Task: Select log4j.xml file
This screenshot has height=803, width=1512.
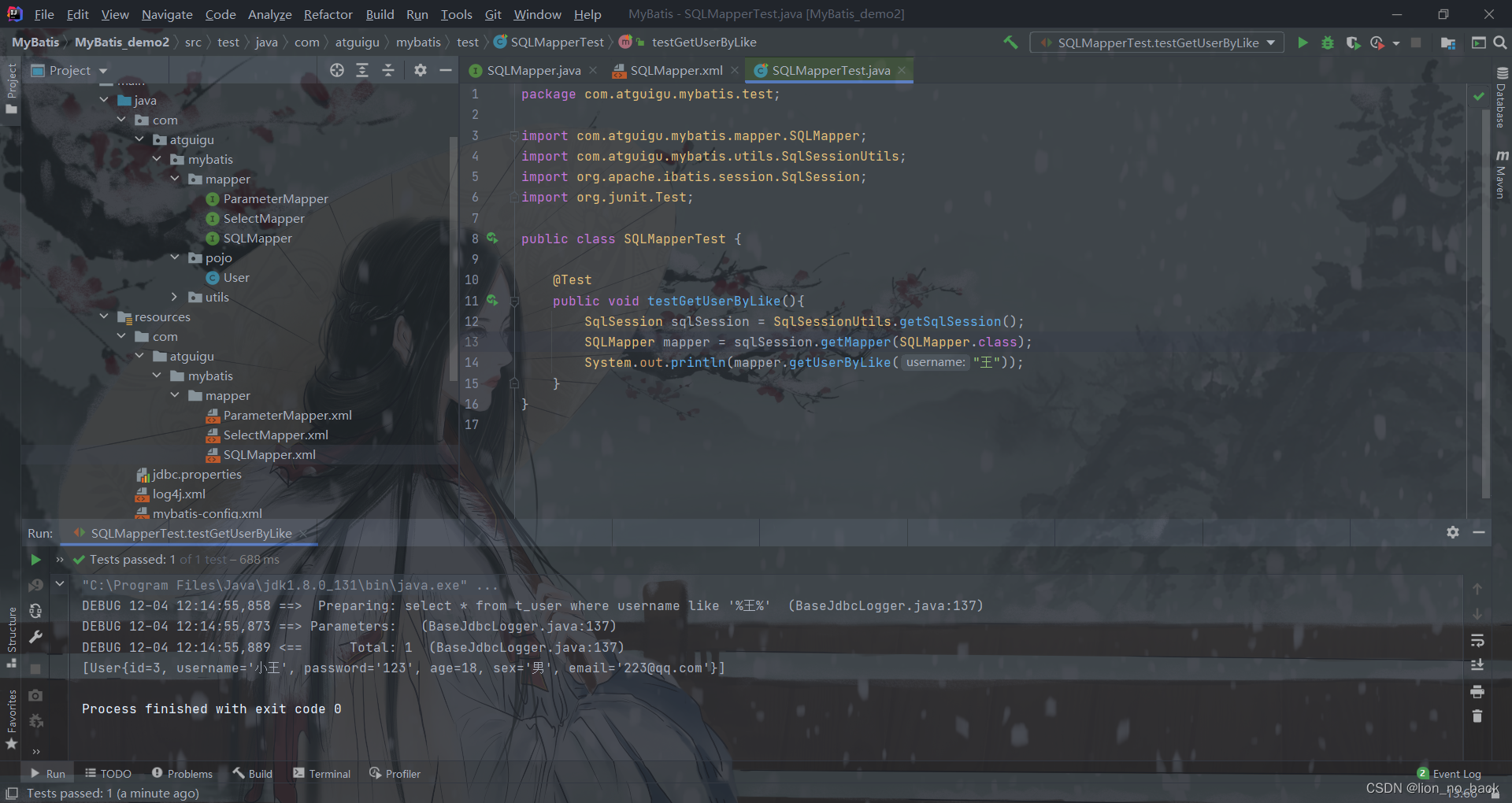Action: [179, 494]
